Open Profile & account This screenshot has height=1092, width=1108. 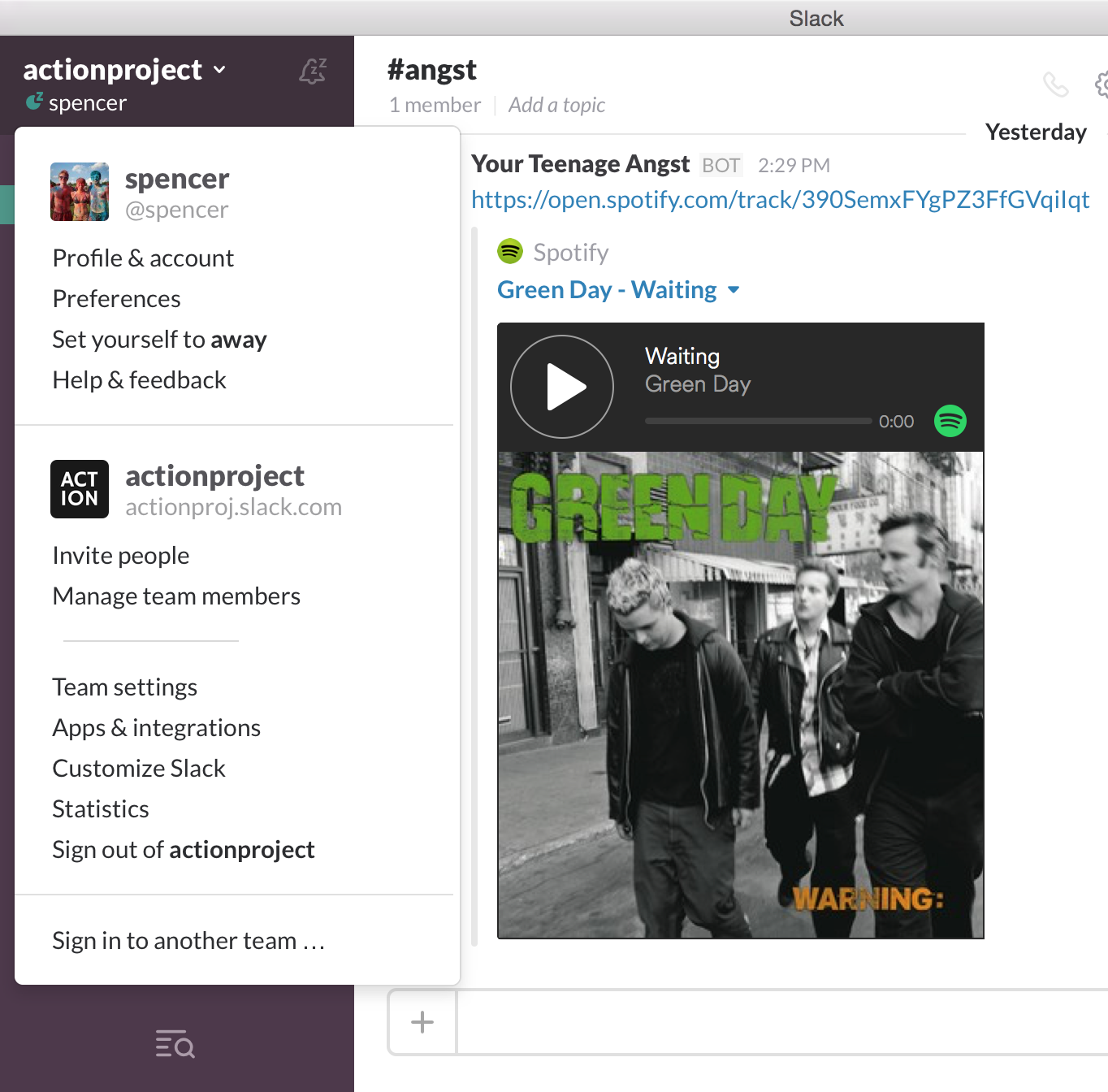click(x=143, y=258)
